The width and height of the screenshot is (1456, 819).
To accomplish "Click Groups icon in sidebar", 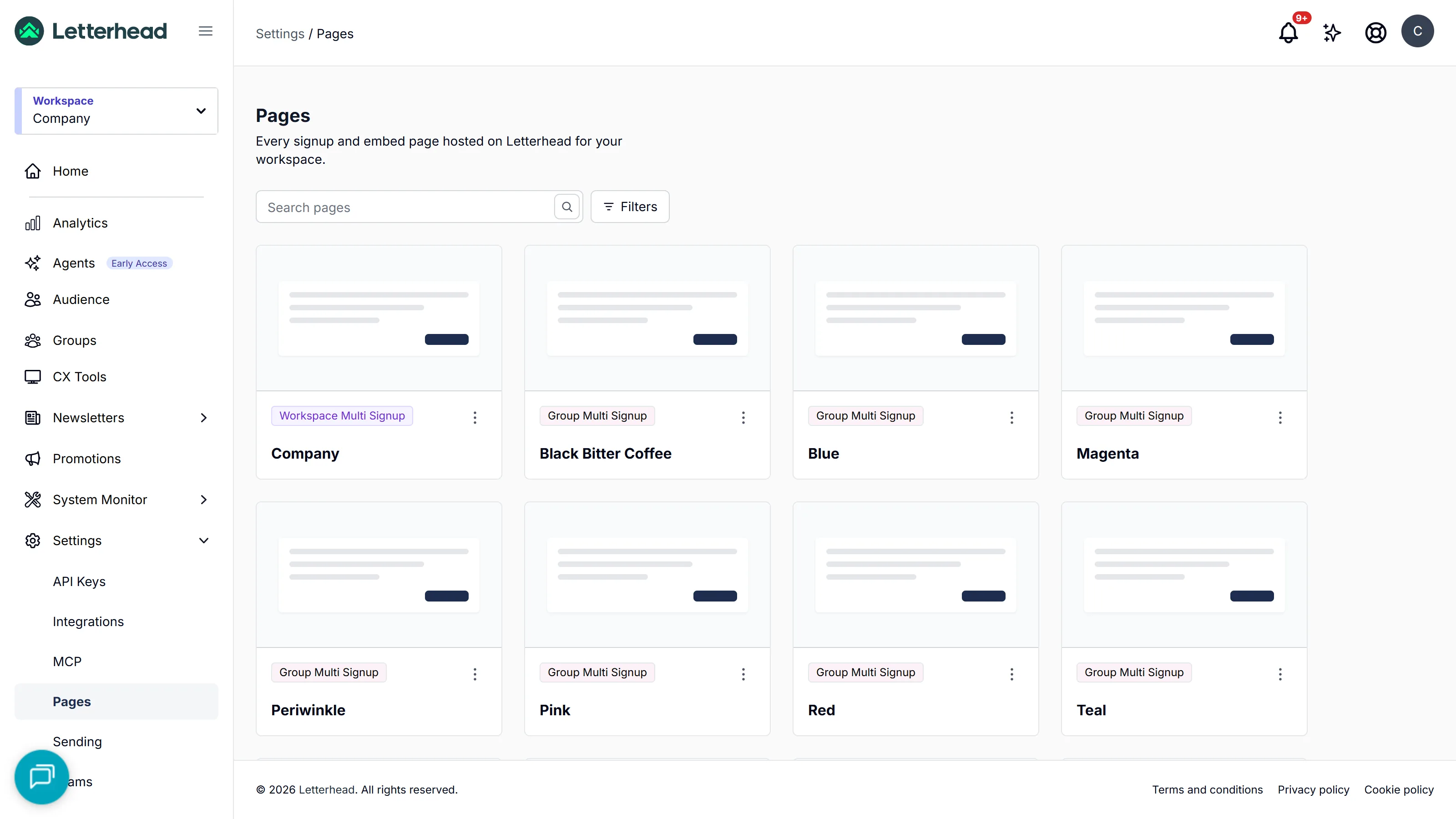I will pos(33,340).
